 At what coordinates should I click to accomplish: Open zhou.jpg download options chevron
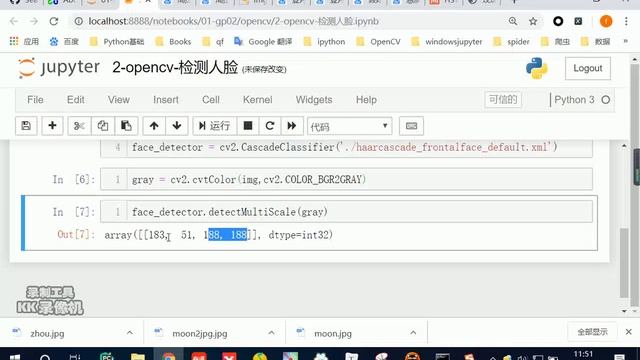130,333
